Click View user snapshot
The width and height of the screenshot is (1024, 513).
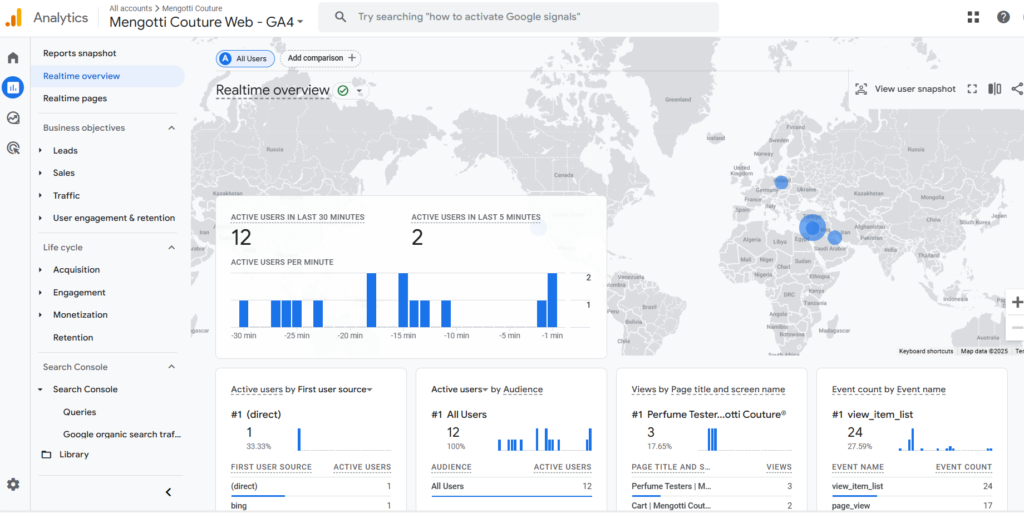915,89
